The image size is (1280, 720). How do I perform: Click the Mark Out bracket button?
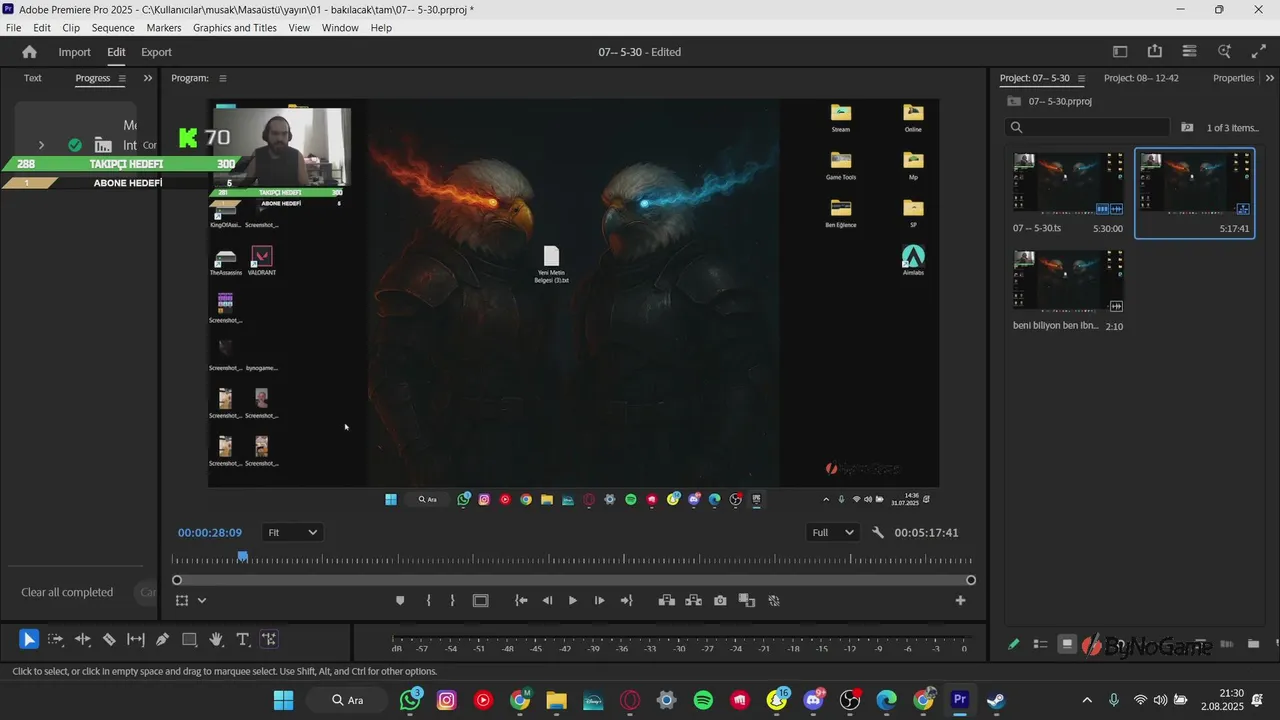[452, 601]
